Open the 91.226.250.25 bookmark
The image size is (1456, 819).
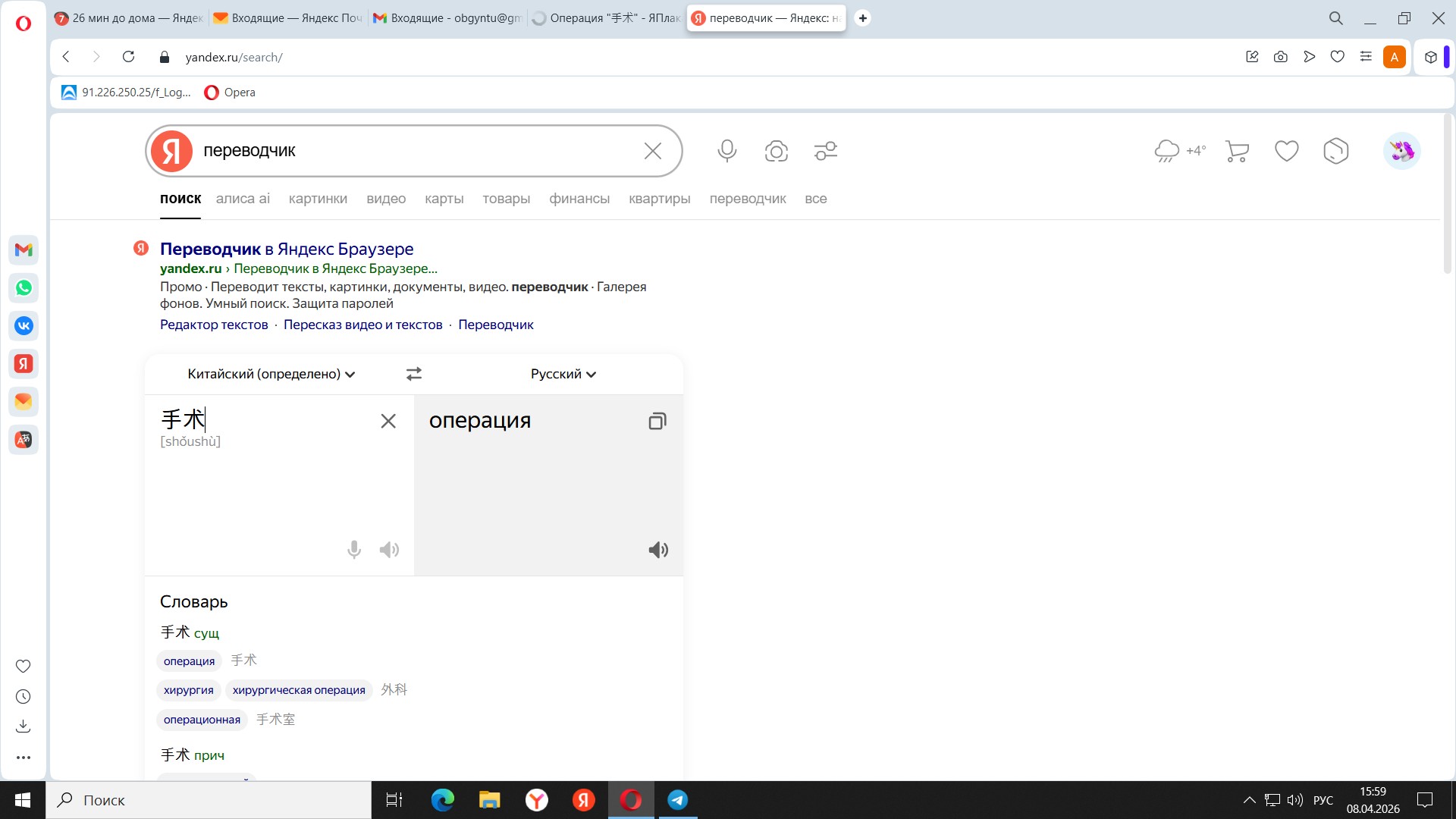[x=126, y=93]
